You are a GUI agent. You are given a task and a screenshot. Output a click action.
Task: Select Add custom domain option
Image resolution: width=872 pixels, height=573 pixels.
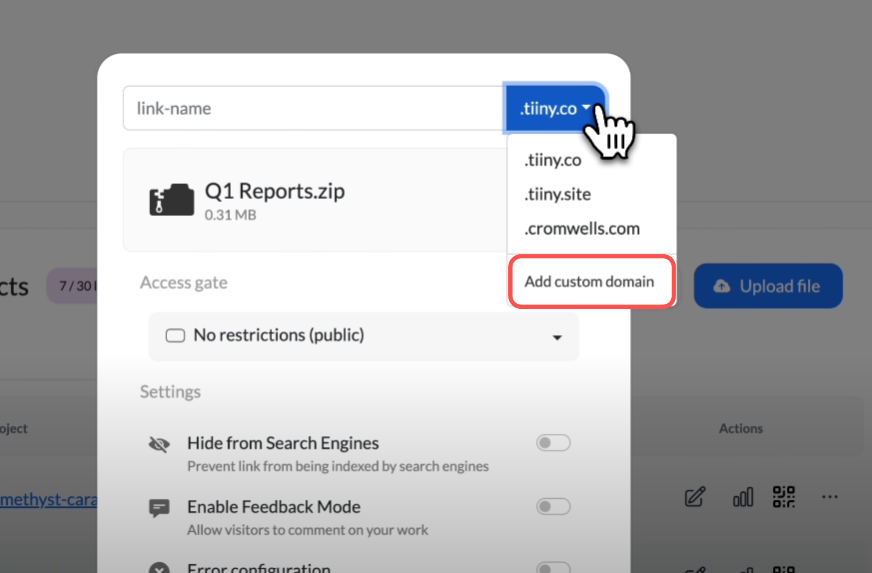point(590,281)
